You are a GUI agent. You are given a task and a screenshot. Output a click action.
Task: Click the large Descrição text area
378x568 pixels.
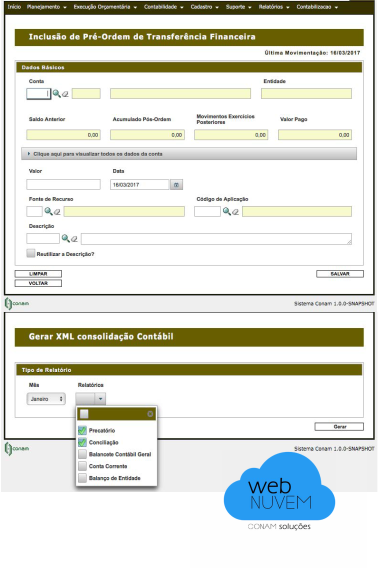pos(216,239)
